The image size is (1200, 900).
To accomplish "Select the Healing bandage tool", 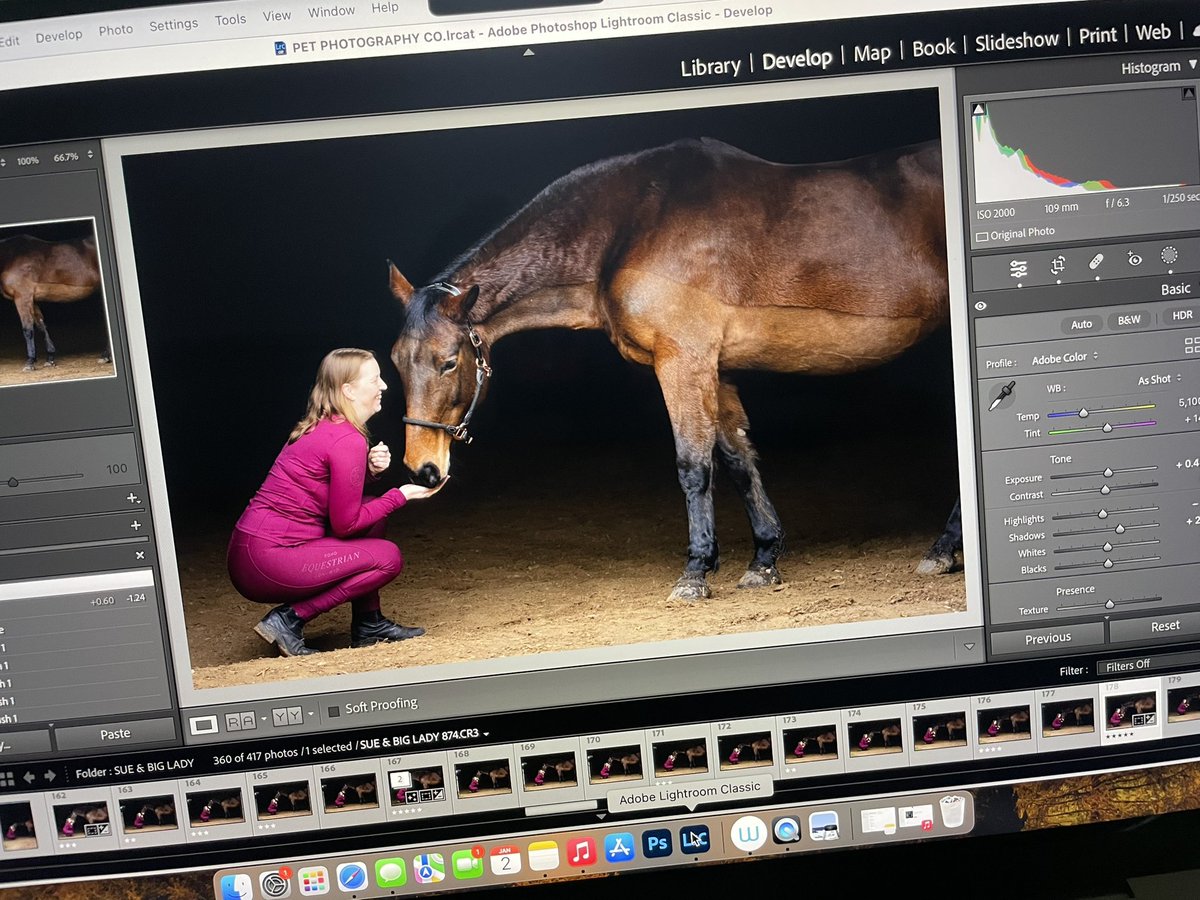I will [x=1096, y=261].
